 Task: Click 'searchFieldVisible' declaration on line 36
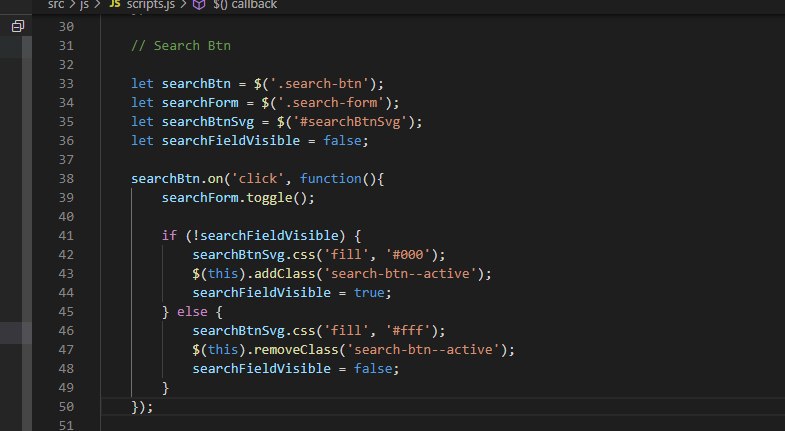coord(231,141)
